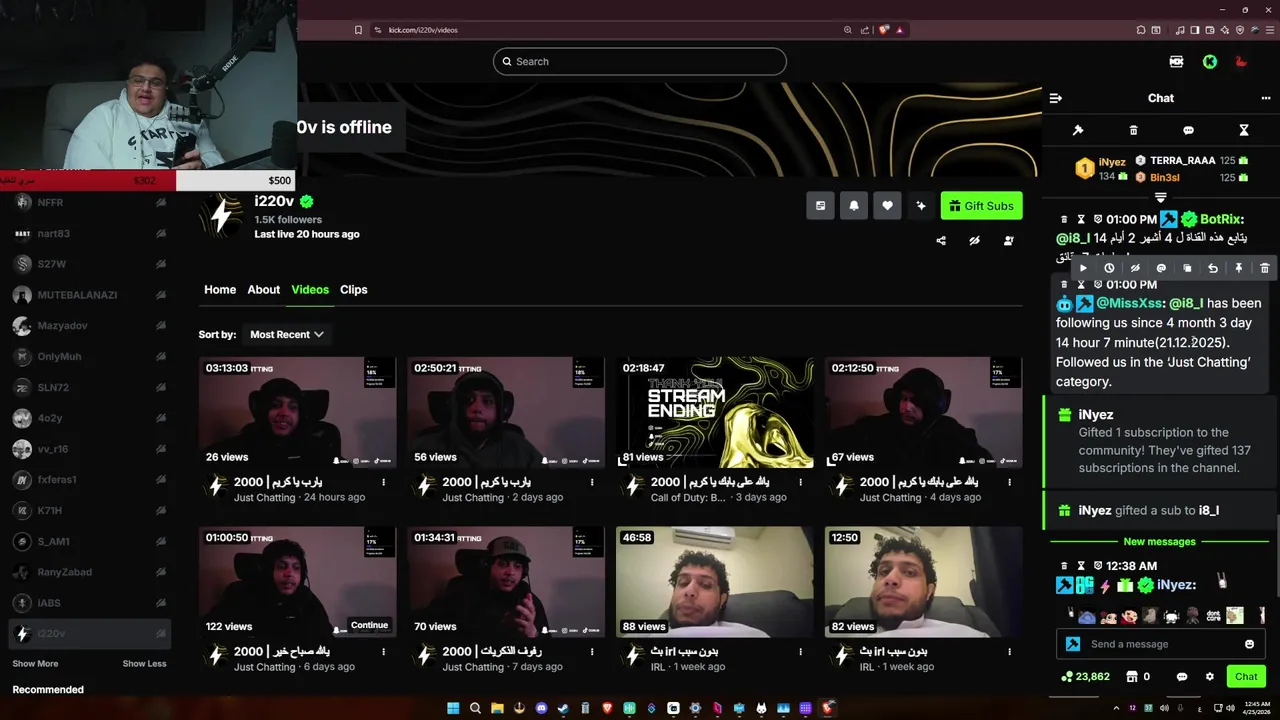This screenshot has width=1280, height=720.
Task: Collapse the chat panel with arrow icon
Action: (1055, 98)
